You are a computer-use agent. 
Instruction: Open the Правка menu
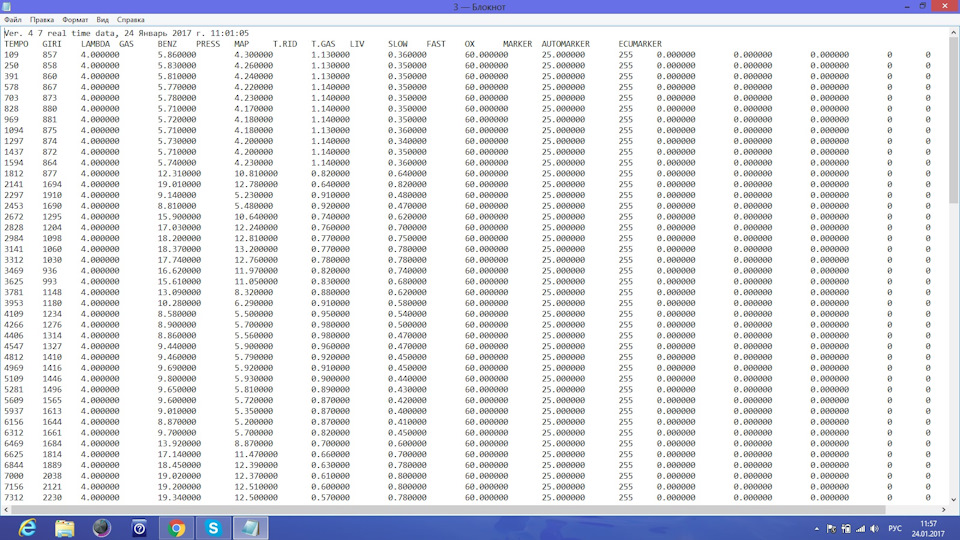[x=42, y=20]
